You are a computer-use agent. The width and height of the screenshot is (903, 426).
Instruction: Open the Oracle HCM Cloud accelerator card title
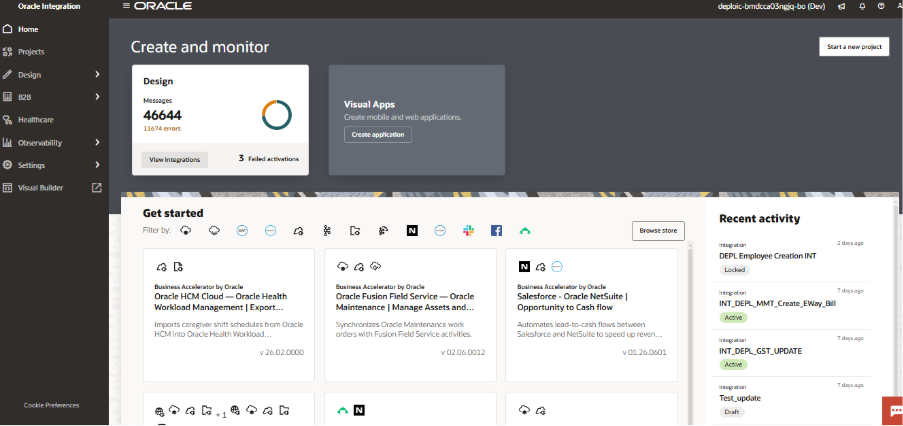[x=221, y=302]
